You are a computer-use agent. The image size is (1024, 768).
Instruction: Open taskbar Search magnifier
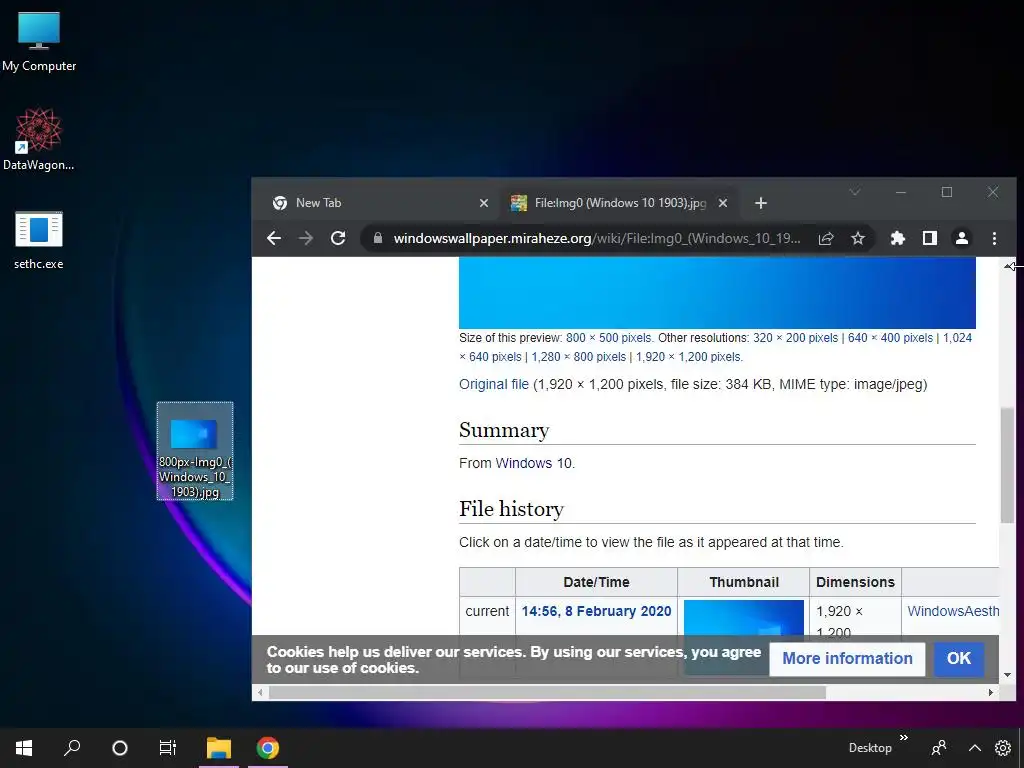click(x=72, y=748)
